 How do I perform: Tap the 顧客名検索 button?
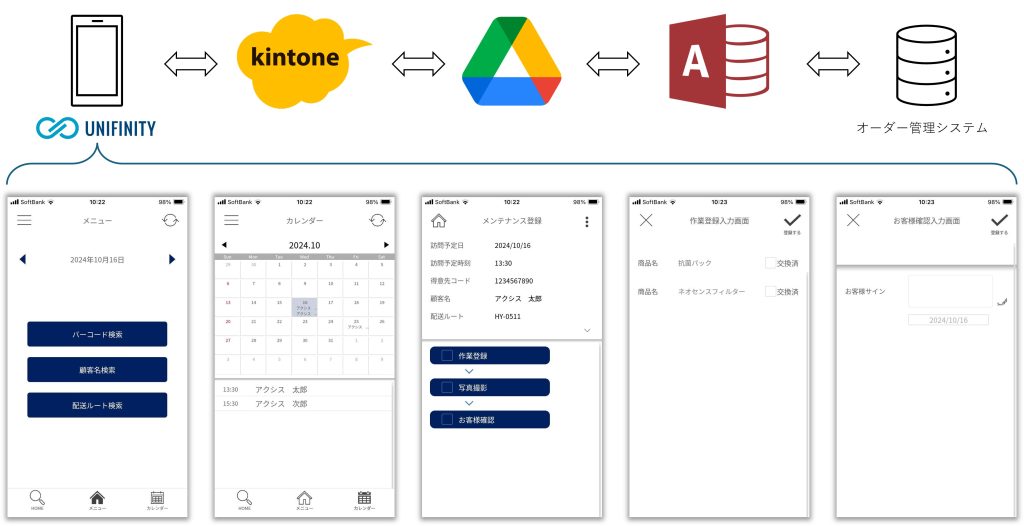(x=97, y=369)
